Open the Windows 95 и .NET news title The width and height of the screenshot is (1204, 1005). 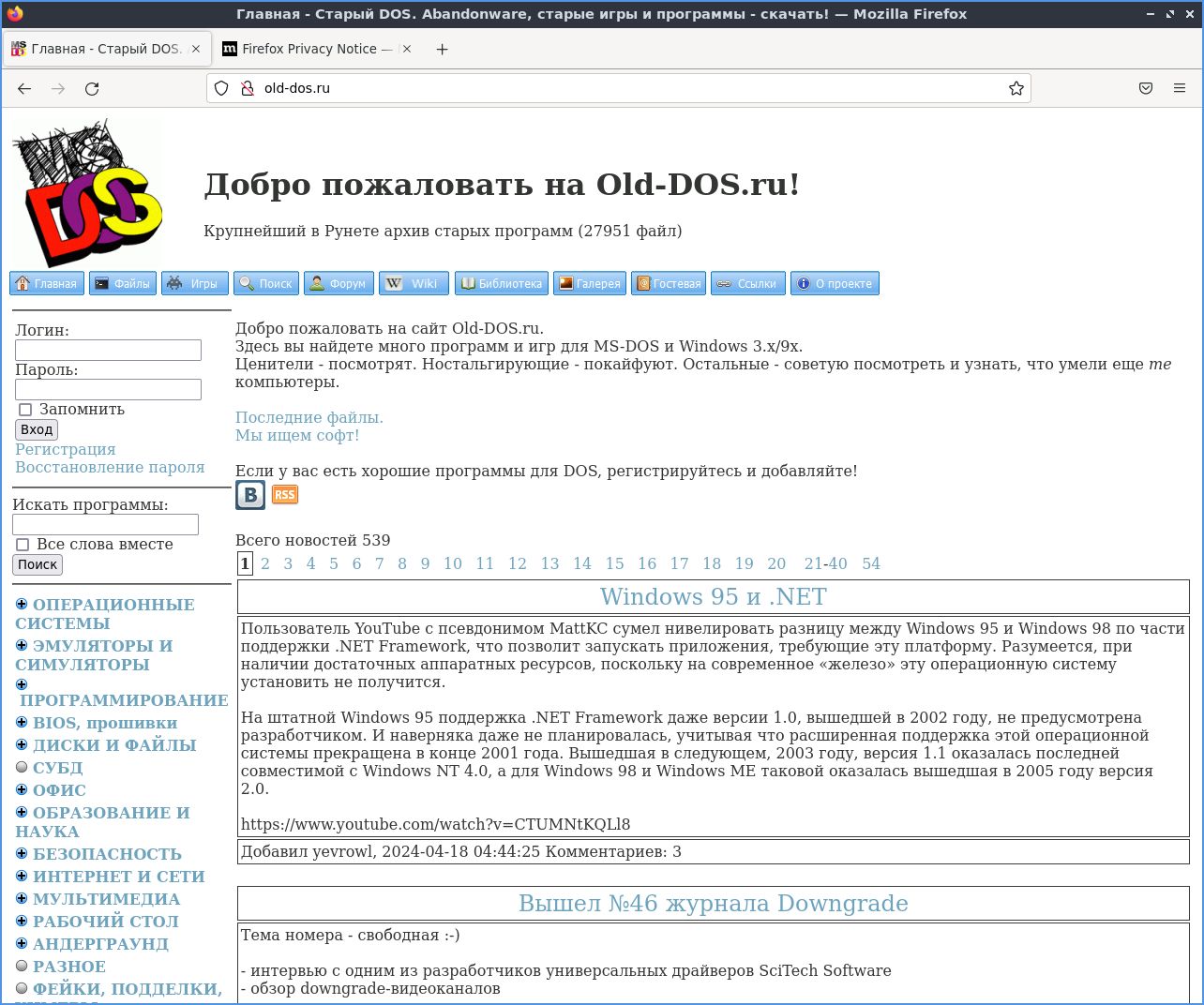714,597
